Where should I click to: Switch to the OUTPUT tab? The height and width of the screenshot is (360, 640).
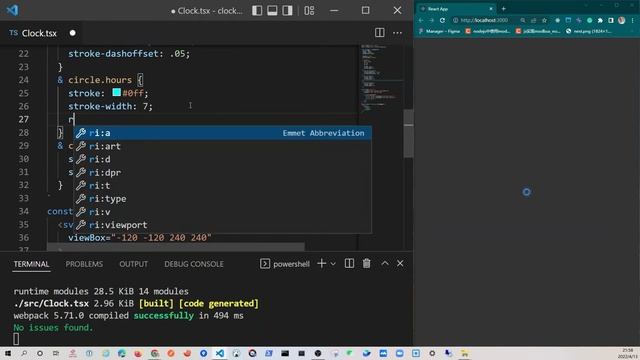point(133,264)
